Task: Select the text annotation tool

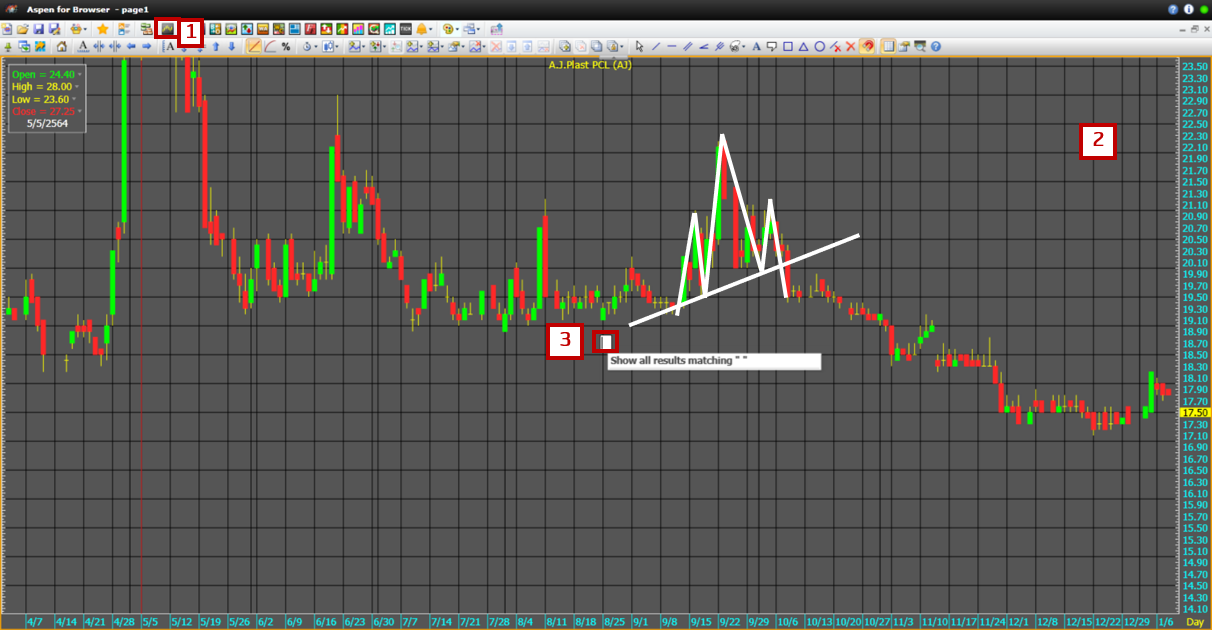Action: tap(757, 46)
